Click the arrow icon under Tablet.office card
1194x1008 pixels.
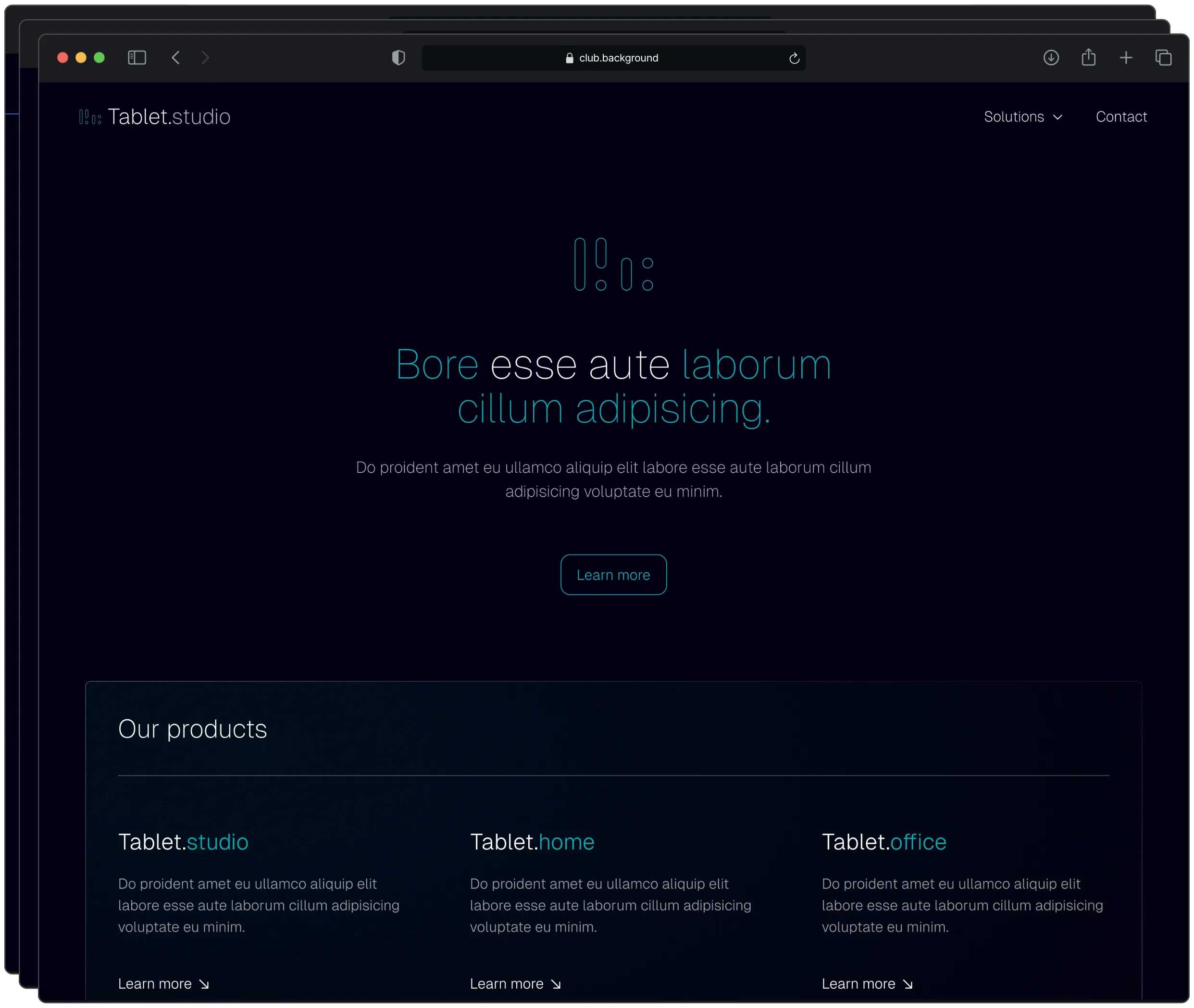[908, 984]
